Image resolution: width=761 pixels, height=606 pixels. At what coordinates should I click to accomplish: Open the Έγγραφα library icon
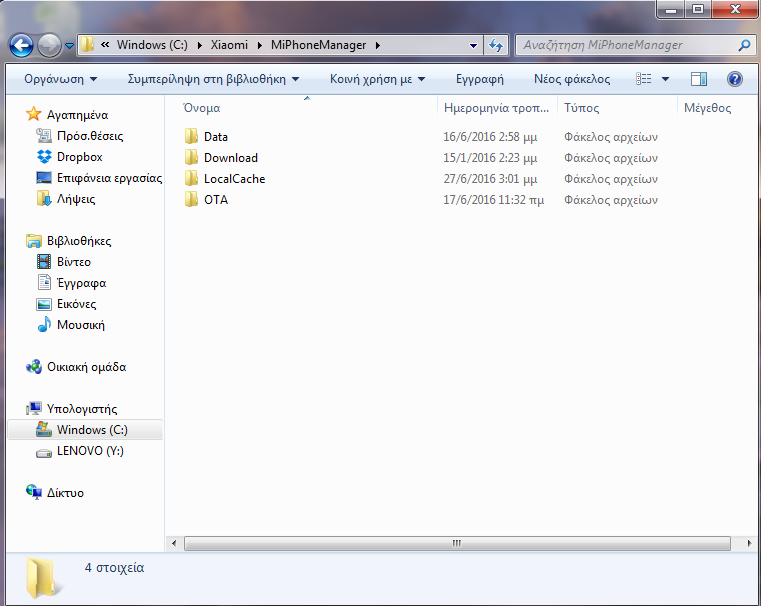click(x=44, y=282)
